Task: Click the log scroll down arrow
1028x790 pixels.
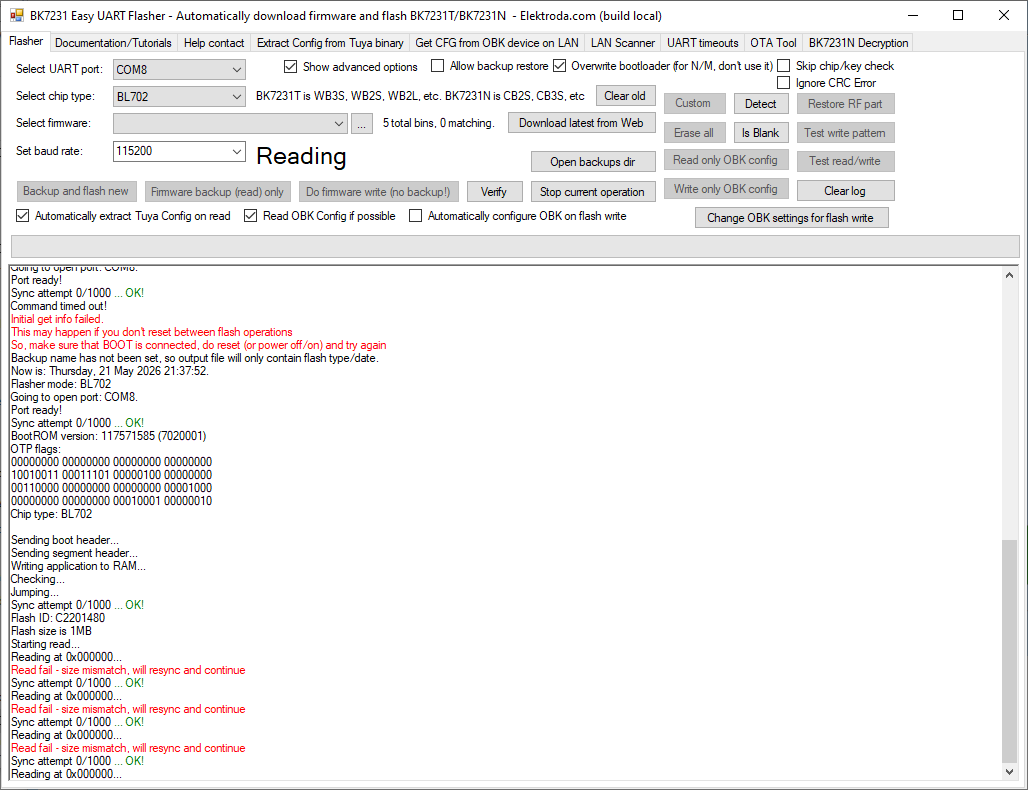Action: [1010, 772]
